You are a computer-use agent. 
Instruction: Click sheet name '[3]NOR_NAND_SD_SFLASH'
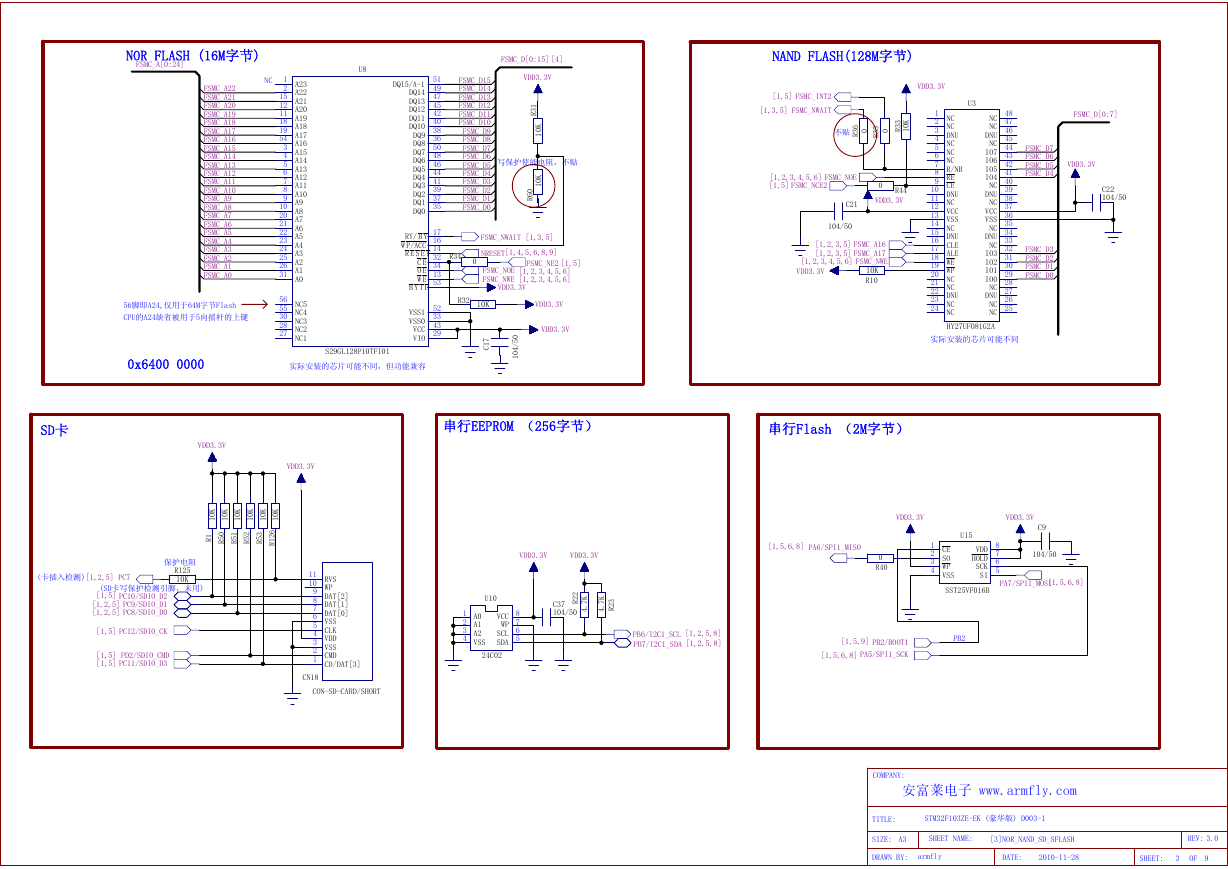point(1032,839)
